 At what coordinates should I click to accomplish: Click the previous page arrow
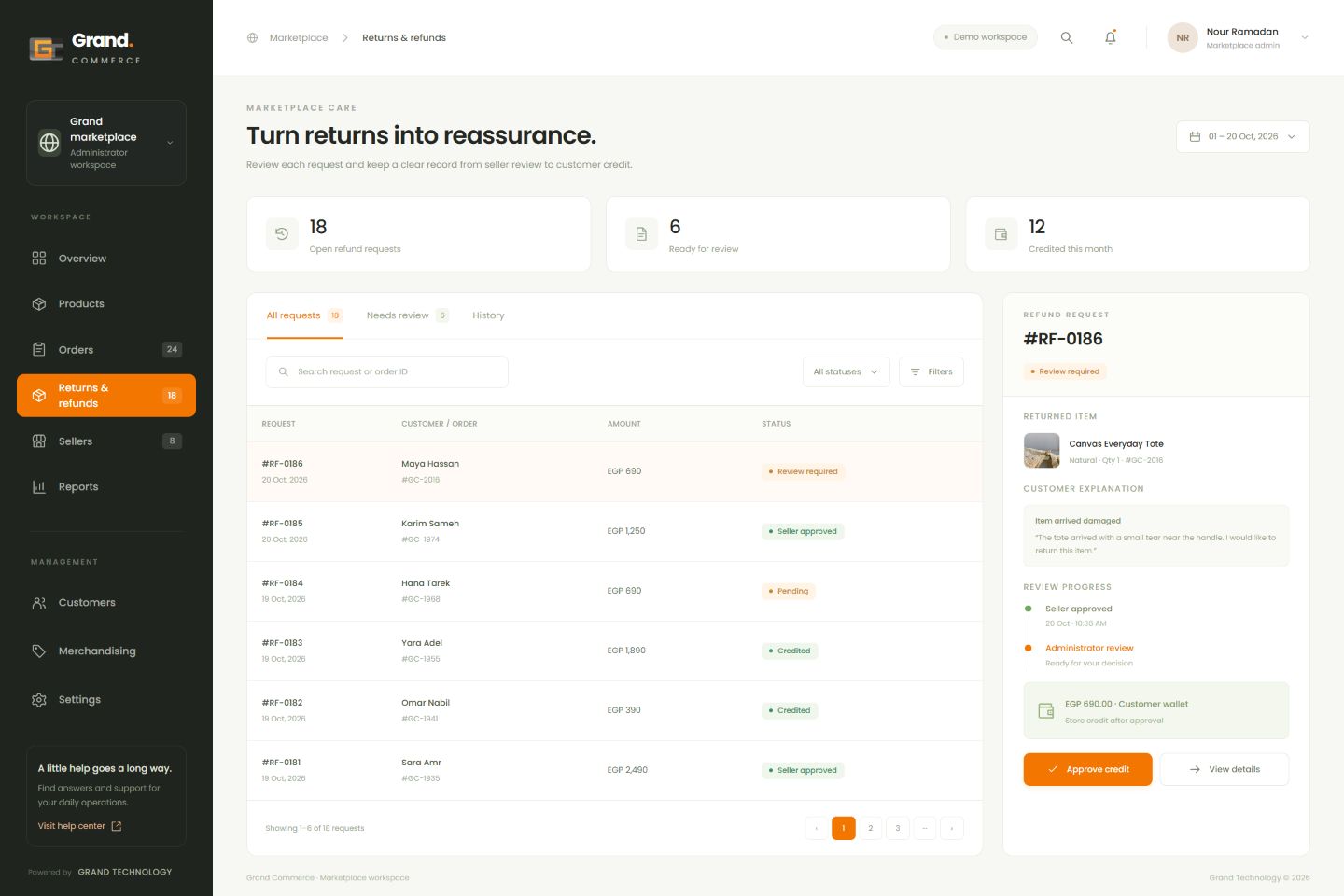tap(817, 828)
